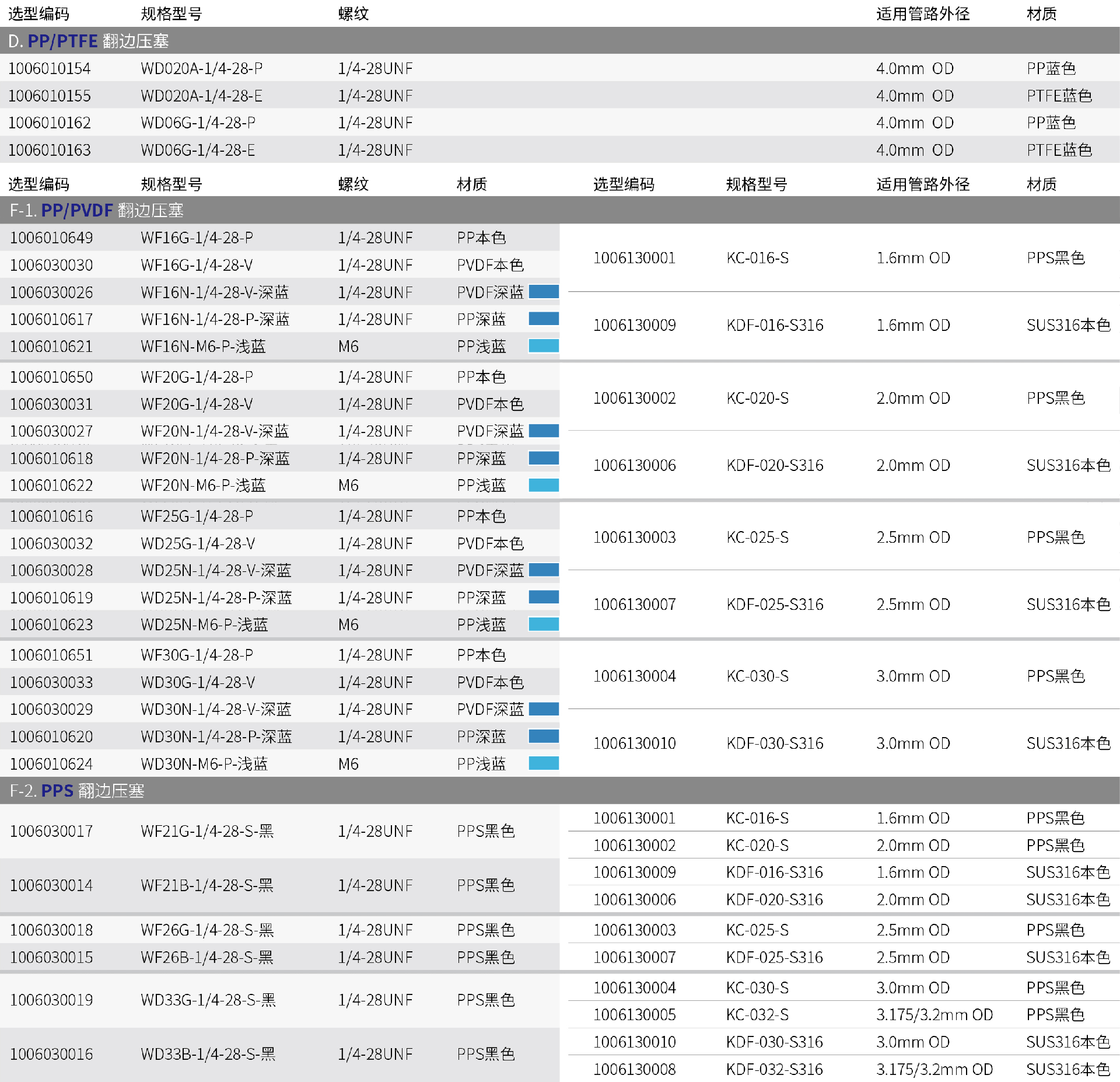The height and width of the screenshot is (1082, 1120).
Task: Click PTFE蓝色 material for WD06G-1/4-28-E
Action: (1059, 150)
